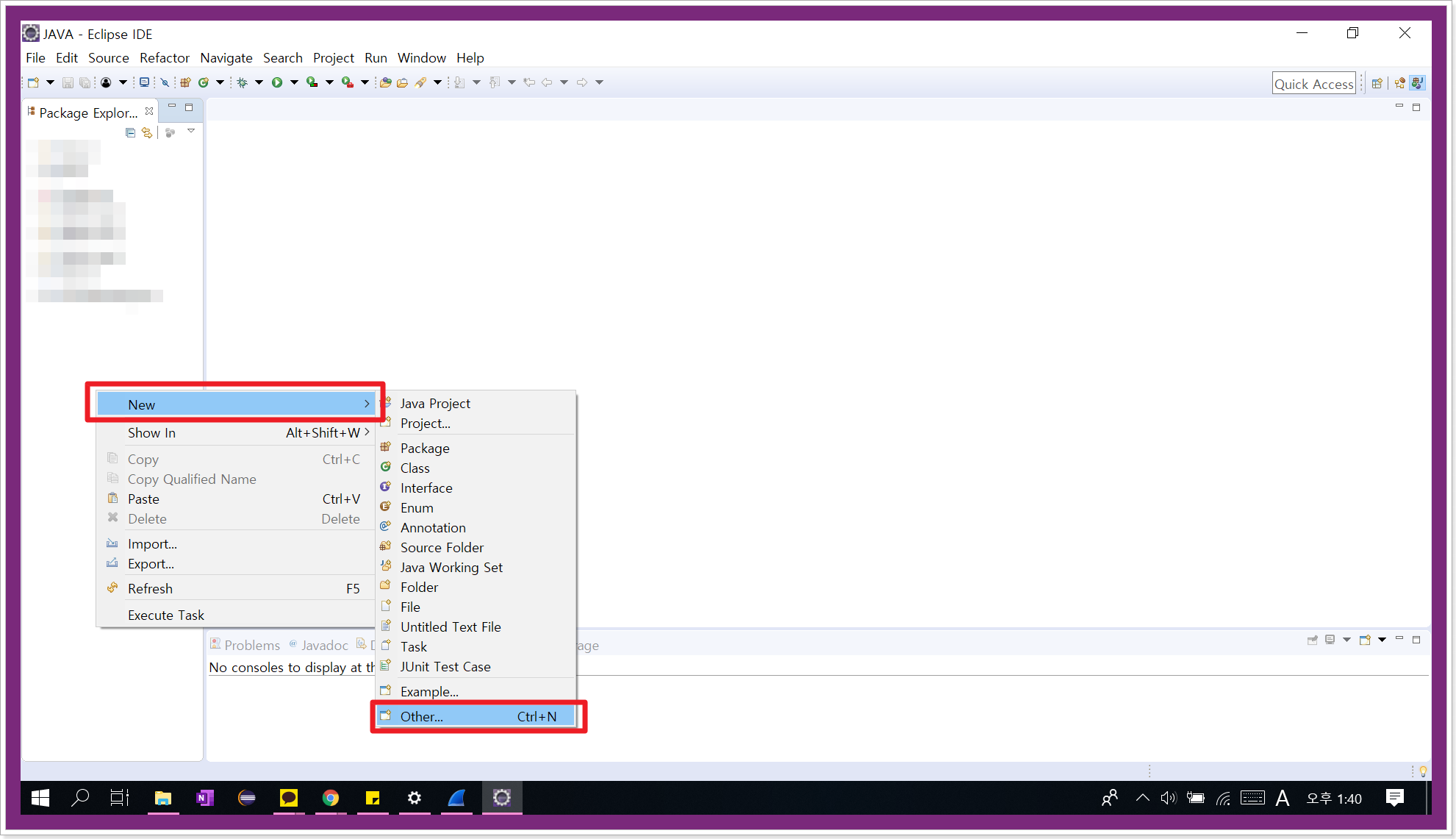
Task: Expand the New wizard dropdown arrow
Action: point(50,82)
